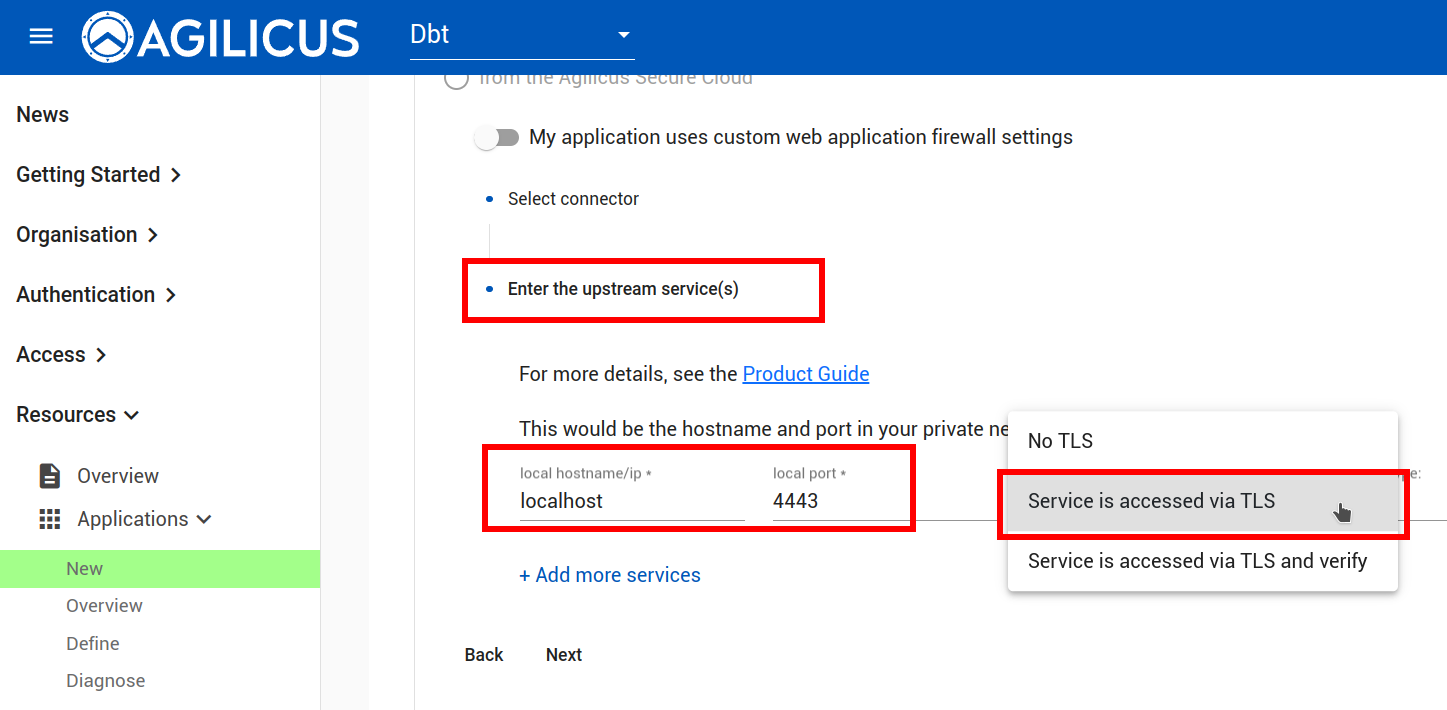
Task: Collapse the Resources section
Action: point(77,415)
